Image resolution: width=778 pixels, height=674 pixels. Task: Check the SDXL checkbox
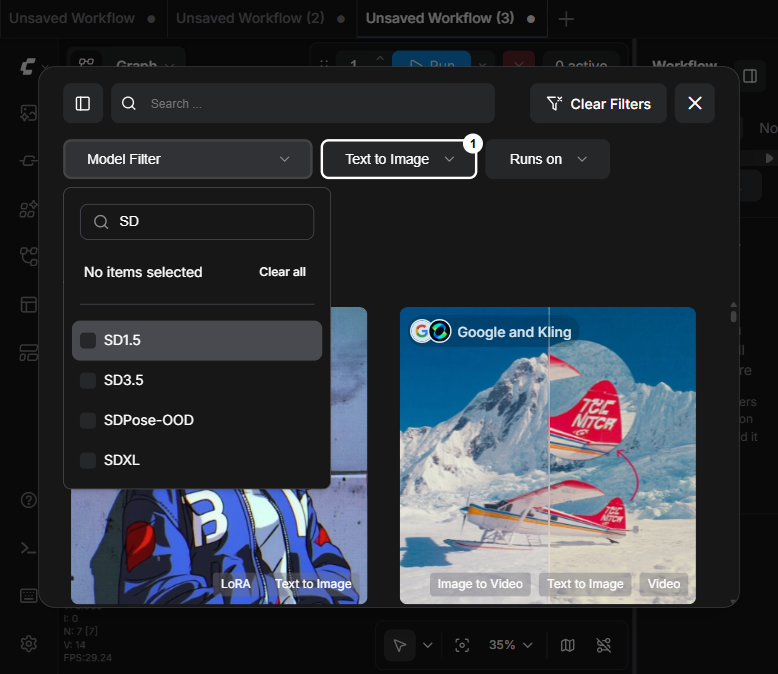88,460
